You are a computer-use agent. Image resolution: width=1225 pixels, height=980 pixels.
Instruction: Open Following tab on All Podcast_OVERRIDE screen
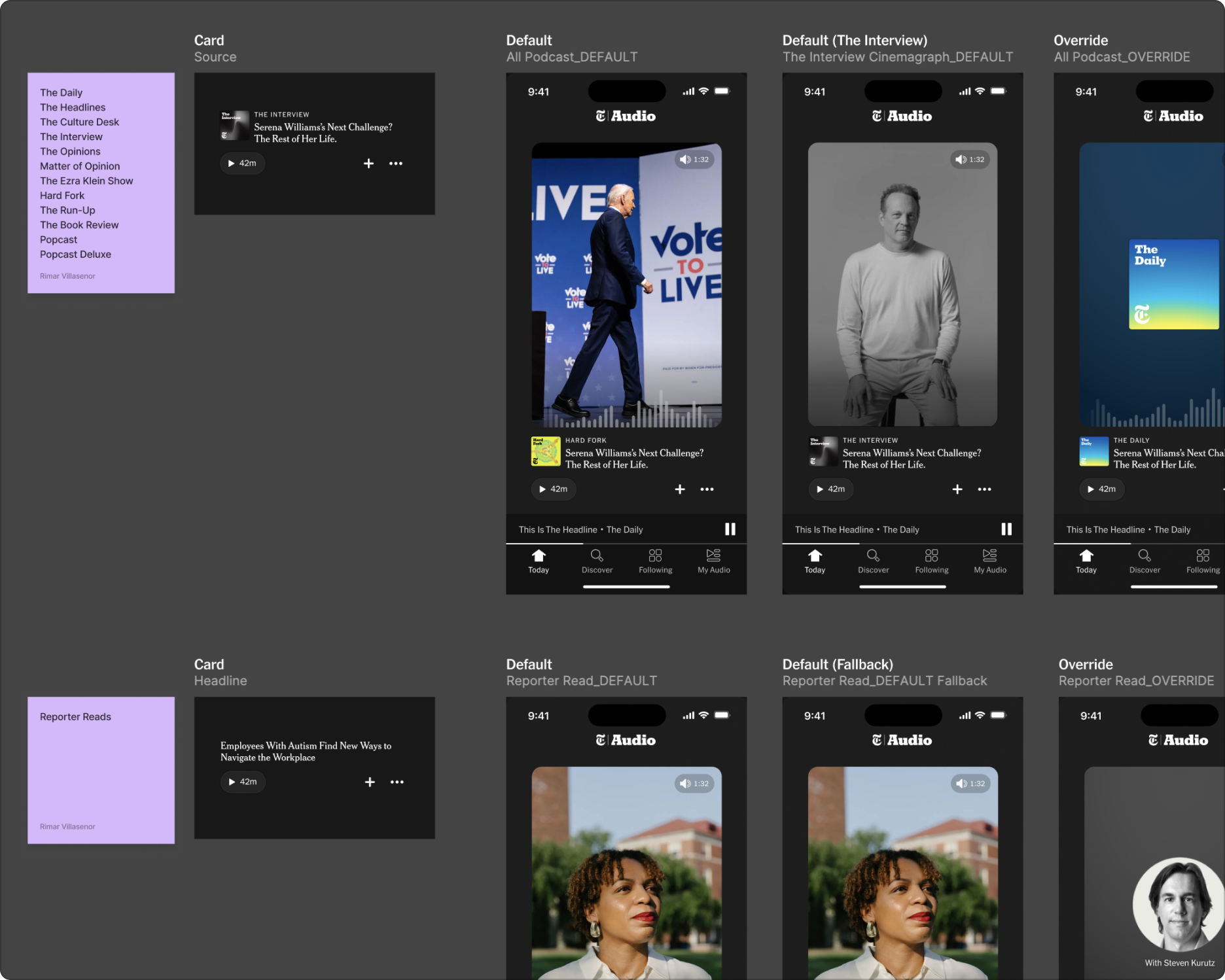tap(1203, 561)
